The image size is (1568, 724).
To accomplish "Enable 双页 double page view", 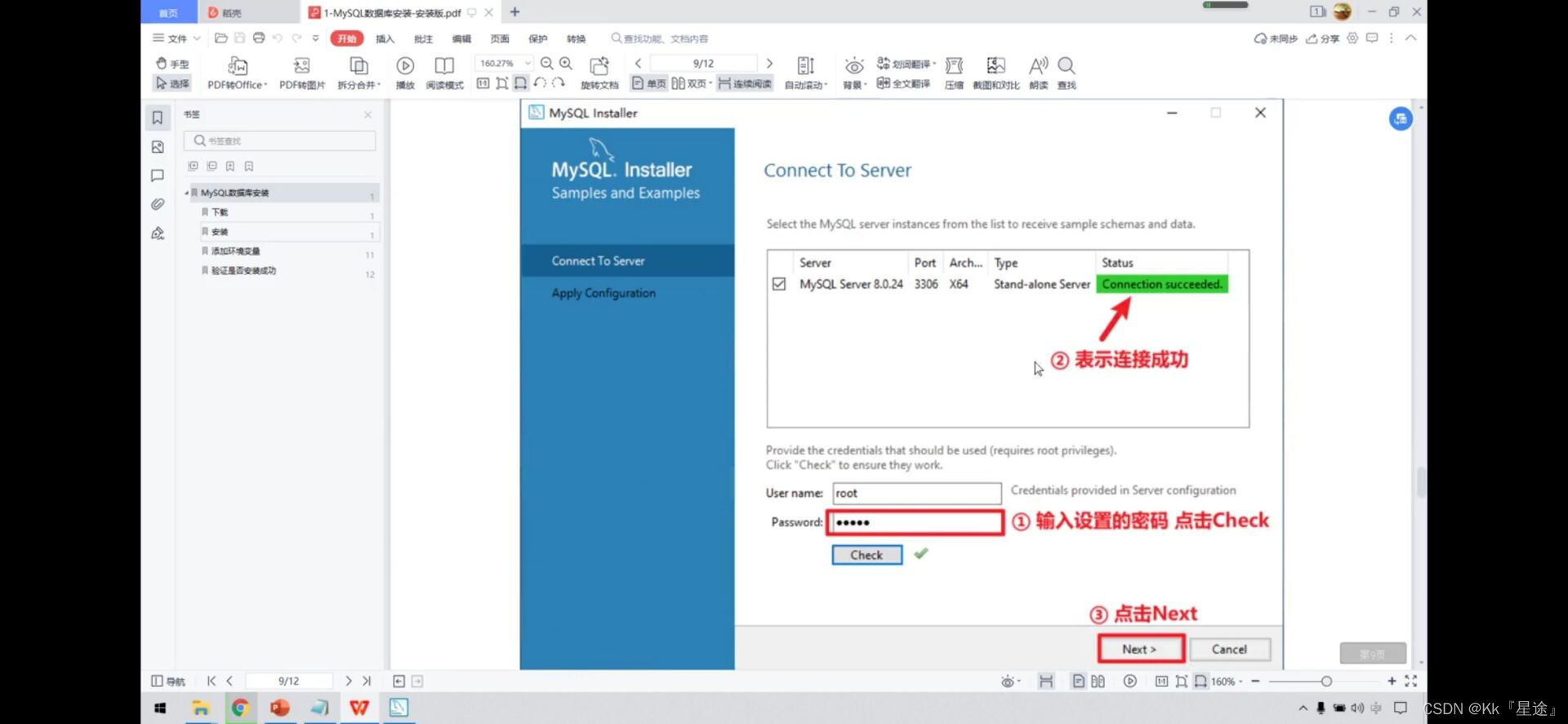I will pyautogui.click(x=692, y=83).
